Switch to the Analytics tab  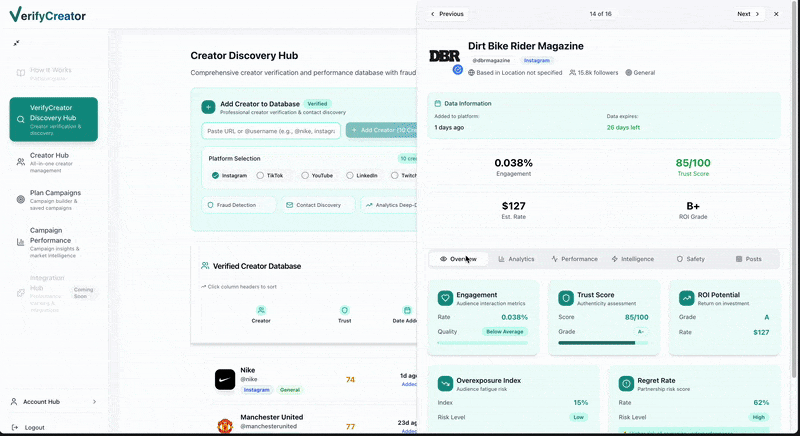516,259
